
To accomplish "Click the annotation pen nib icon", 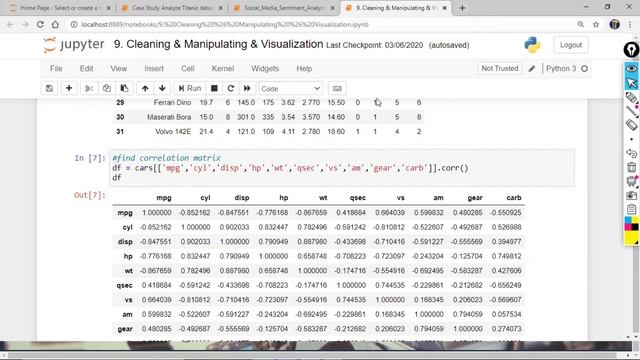I will pyautogui.click(x=631, y=50).
